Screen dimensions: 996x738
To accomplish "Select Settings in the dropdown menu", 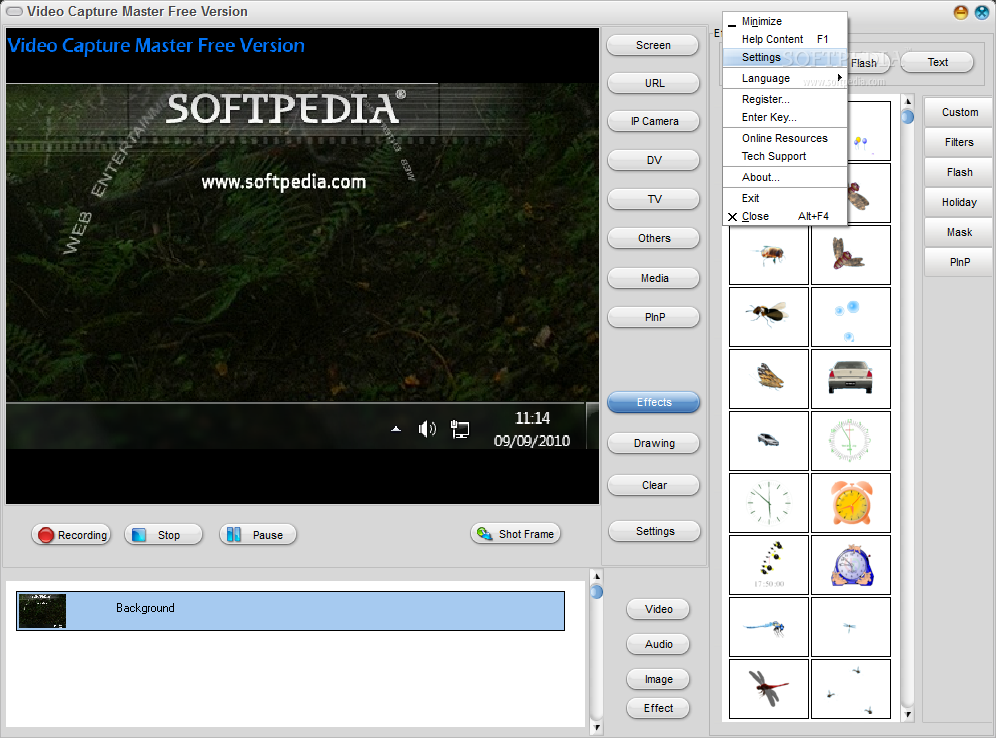I will point(785,57).
